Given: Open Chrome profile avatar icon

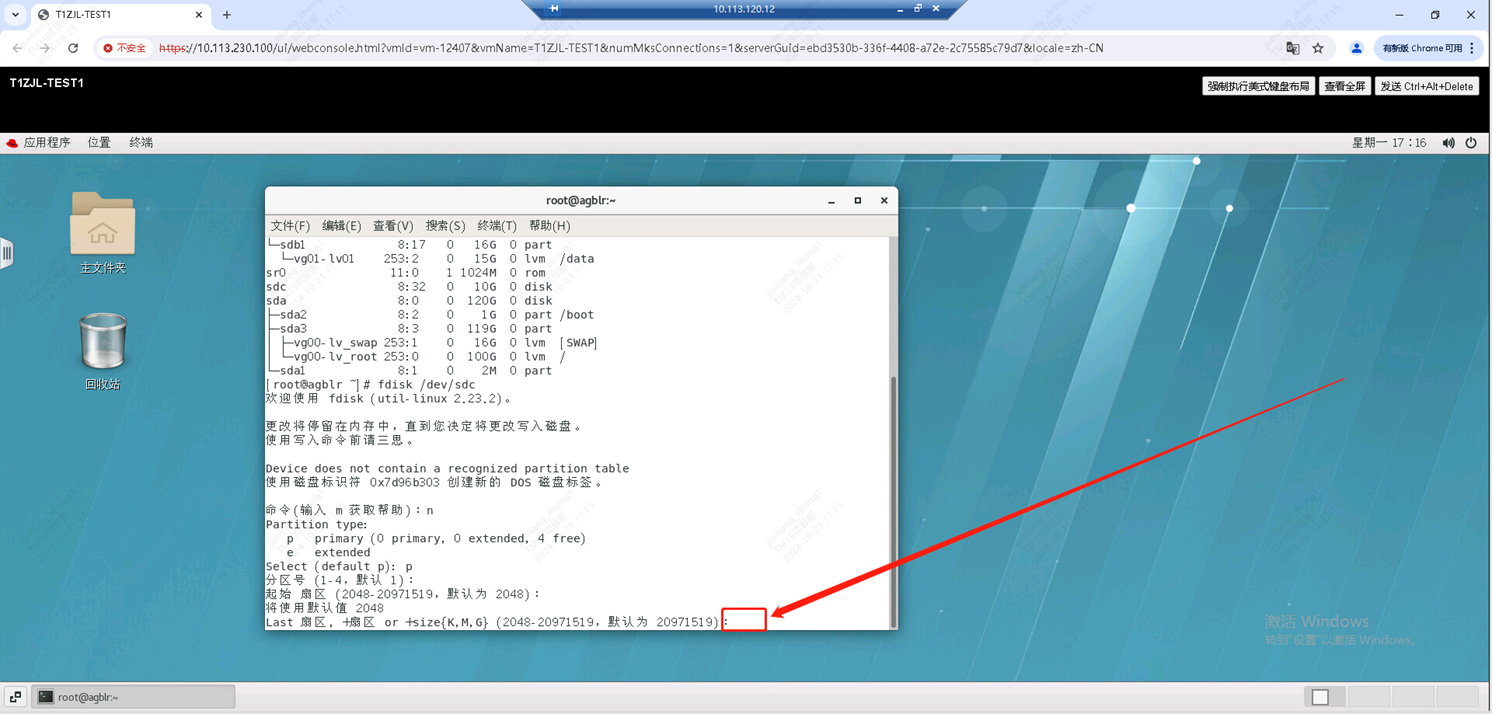Looking at the screenshot, I should tap(1356, 48).
